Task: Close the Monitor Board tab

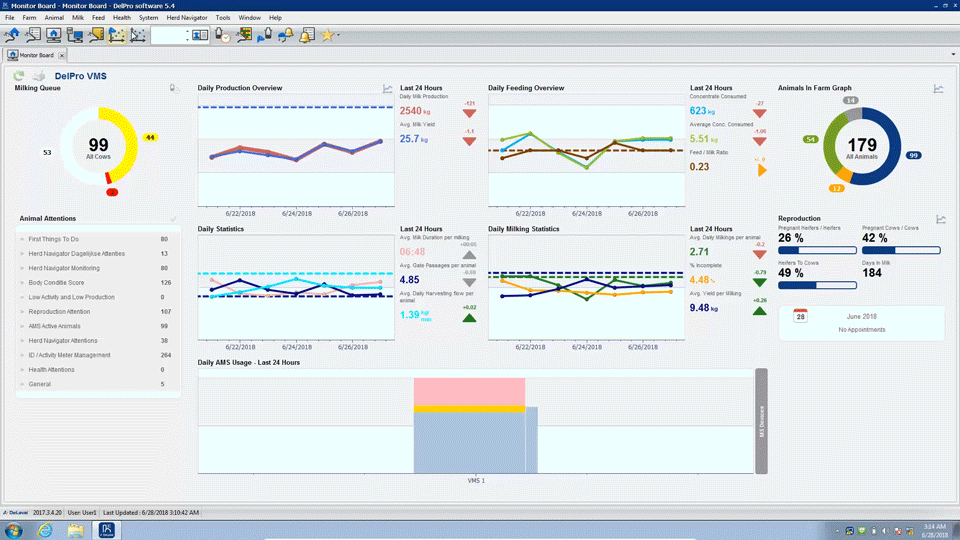Action: coord(62,55)
